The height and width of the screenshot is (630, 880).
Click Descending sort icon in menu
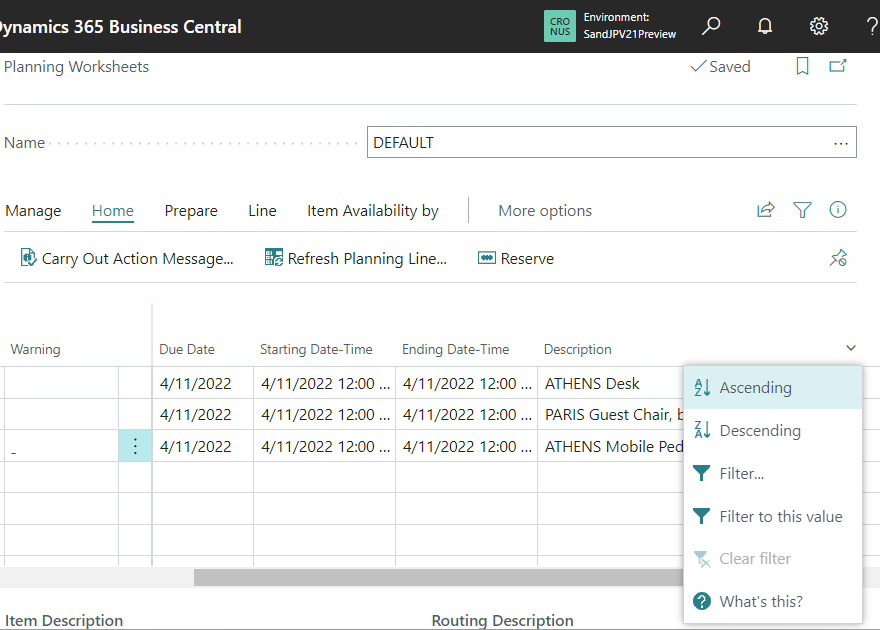(702, 430)
